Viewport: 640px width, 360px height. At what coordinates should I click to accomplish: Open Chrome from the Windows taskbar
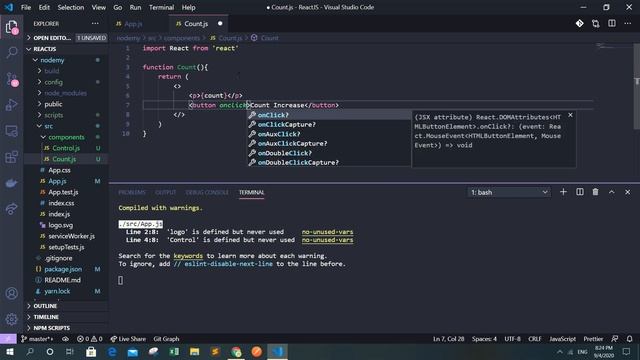(x=236, y=351)
